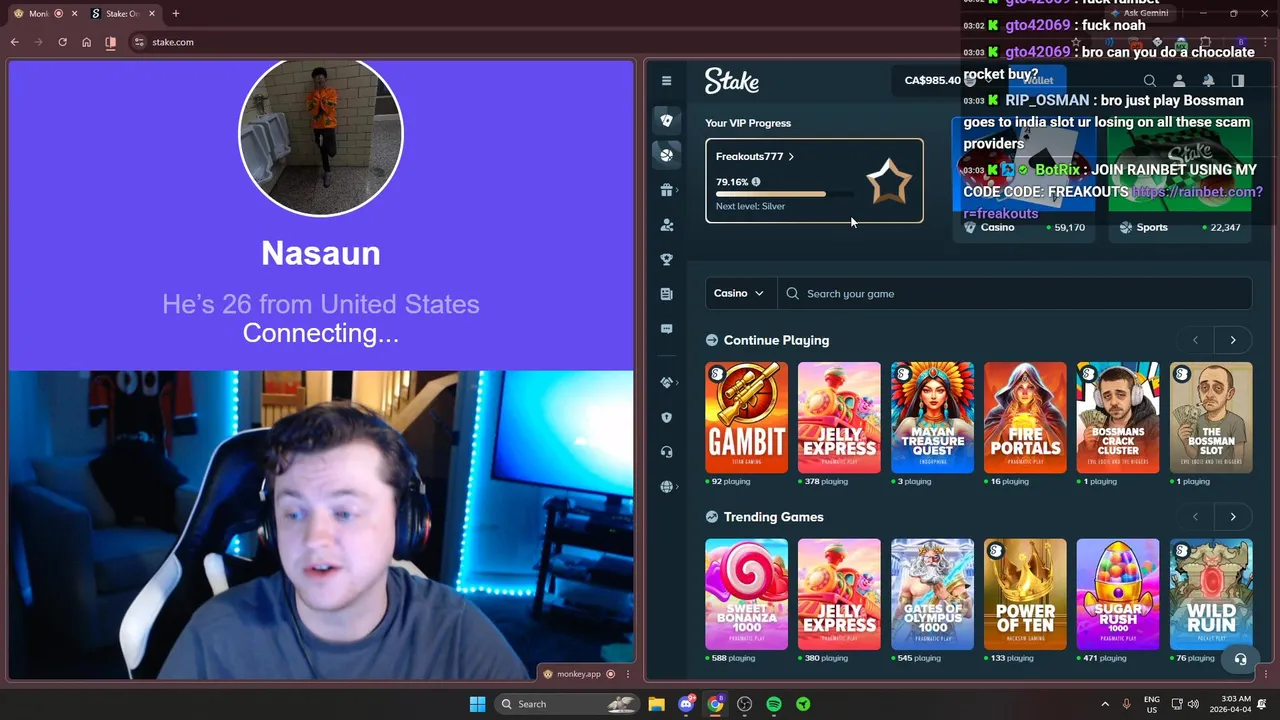
Task: Open Discord from the taskbar
Action: 686,704
